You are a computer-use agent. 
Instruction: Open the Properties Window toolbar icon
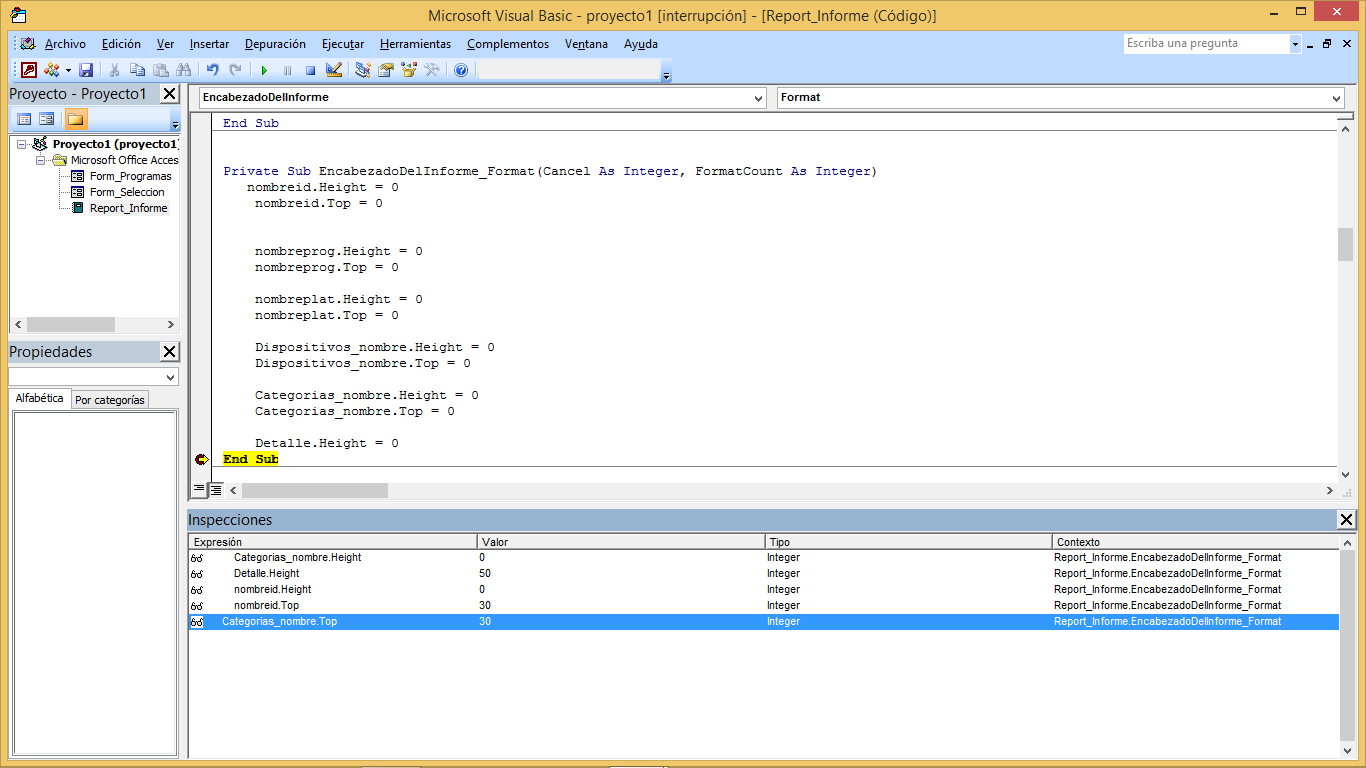385,70
